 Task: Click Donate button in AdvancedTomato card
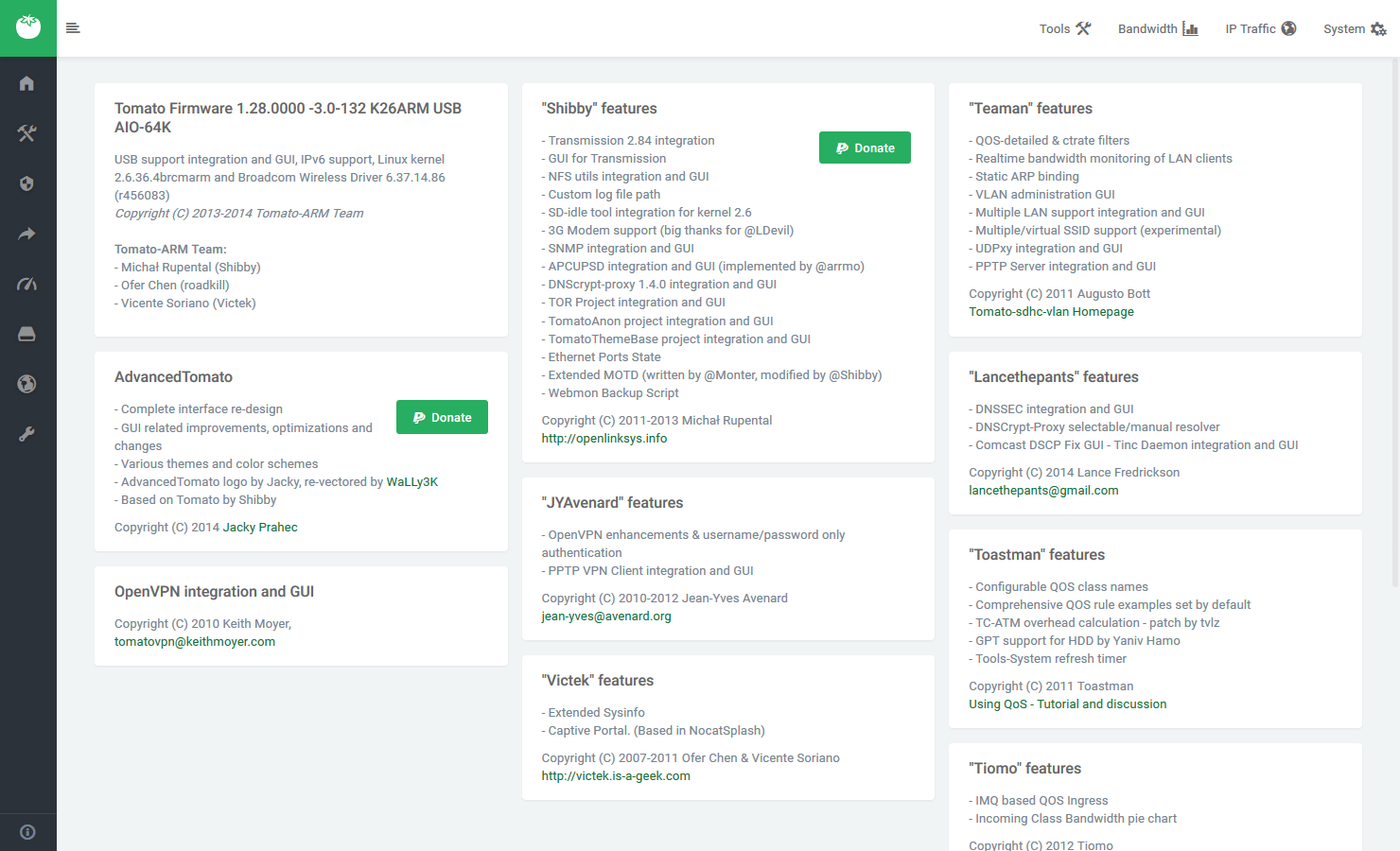[442, 417]
